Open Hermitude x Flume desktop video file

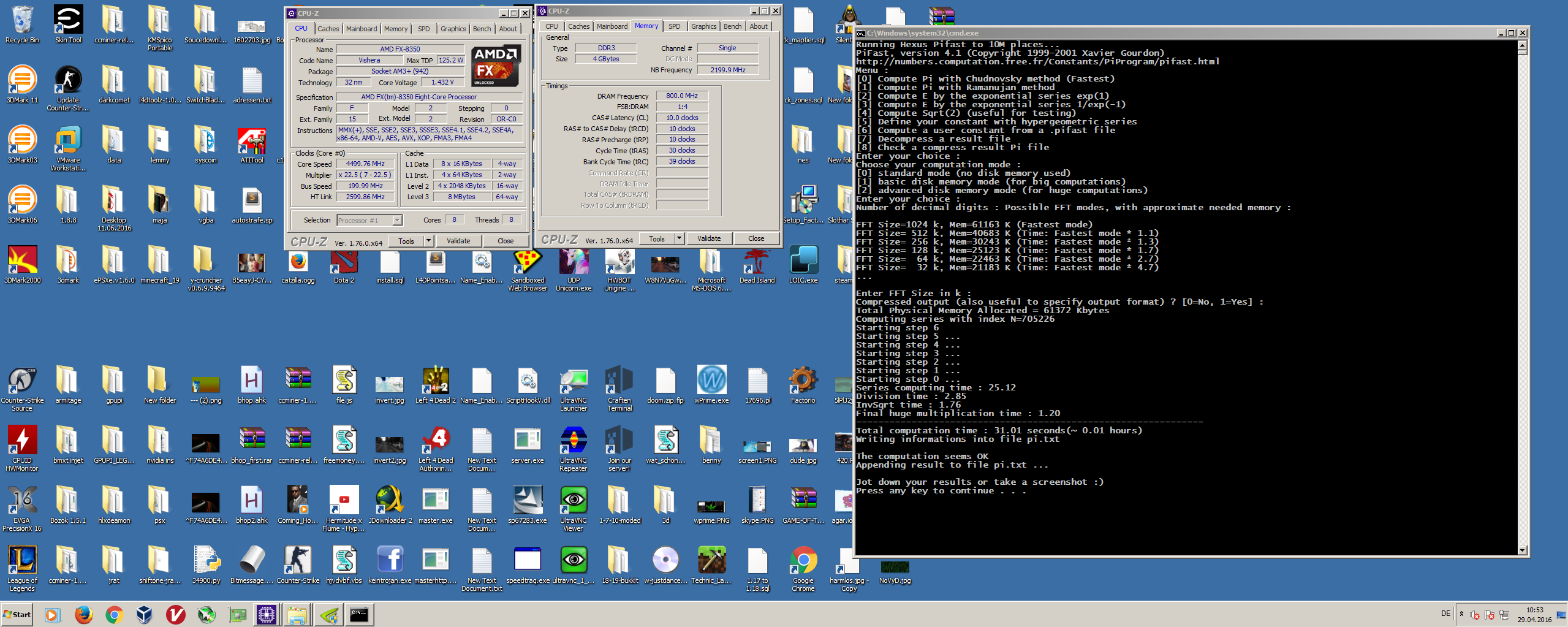(x=344, y=509)
